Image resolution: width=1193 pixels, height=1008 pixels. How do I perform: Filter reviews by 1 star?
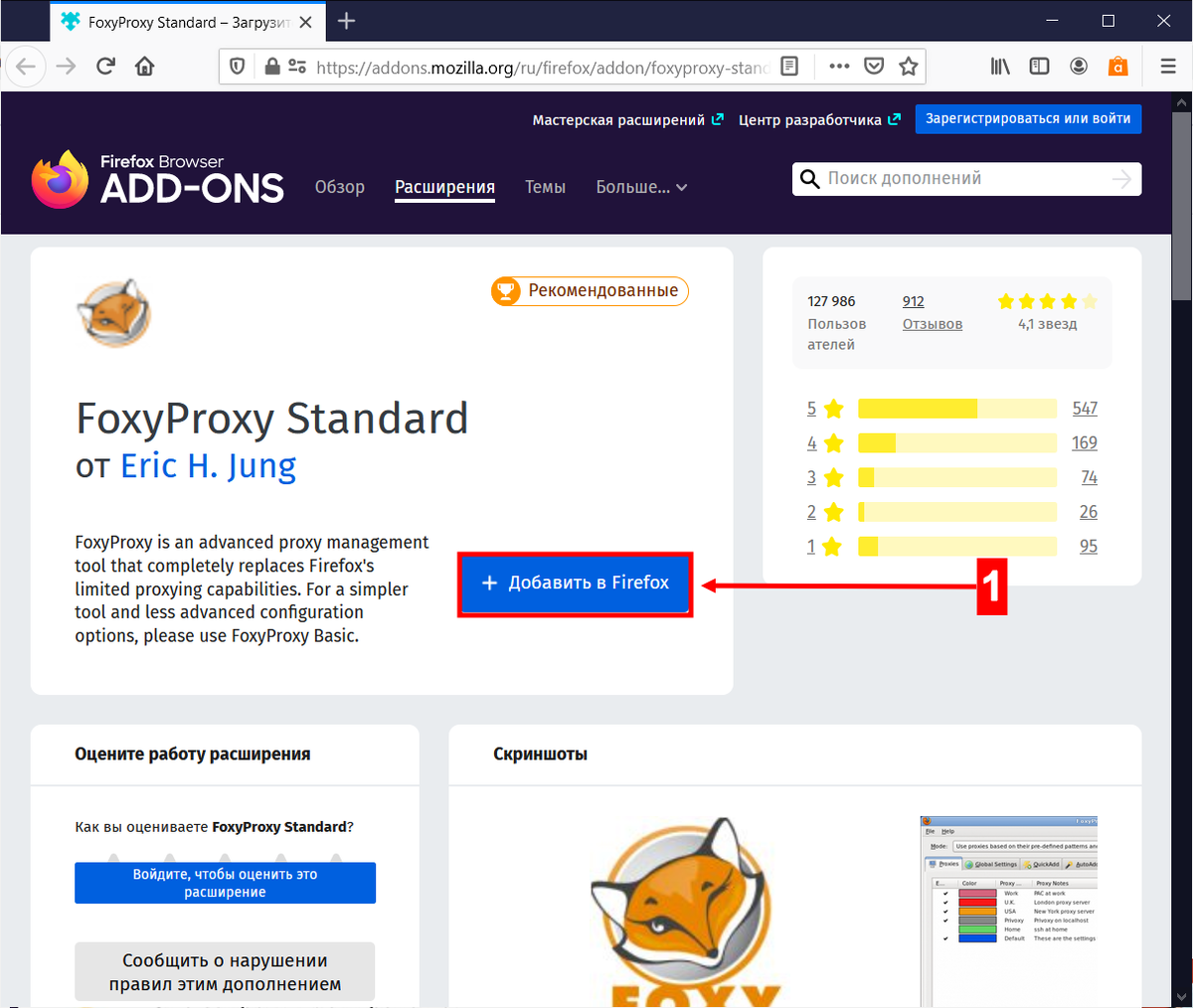(x=825, y=546)
